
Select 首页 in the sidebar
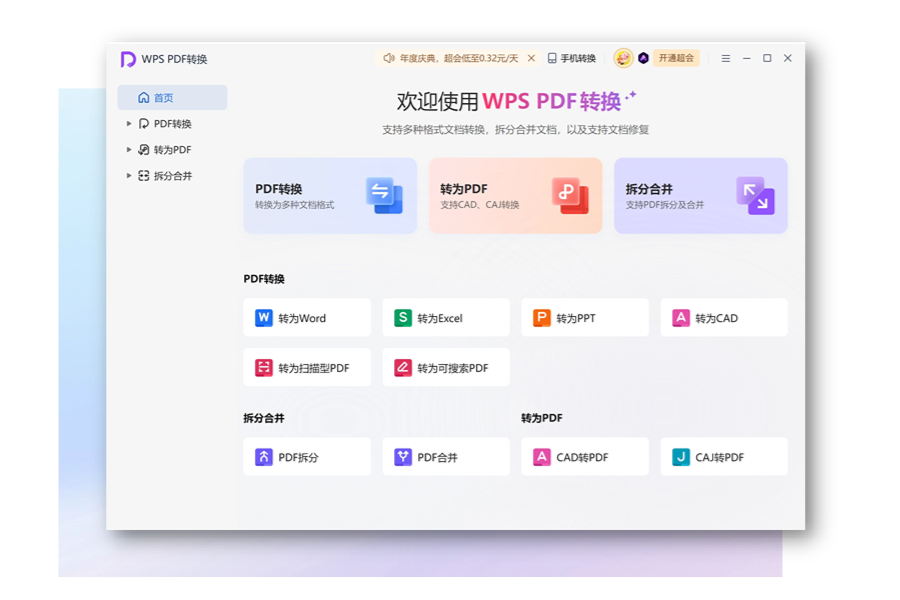coord(172,98)
